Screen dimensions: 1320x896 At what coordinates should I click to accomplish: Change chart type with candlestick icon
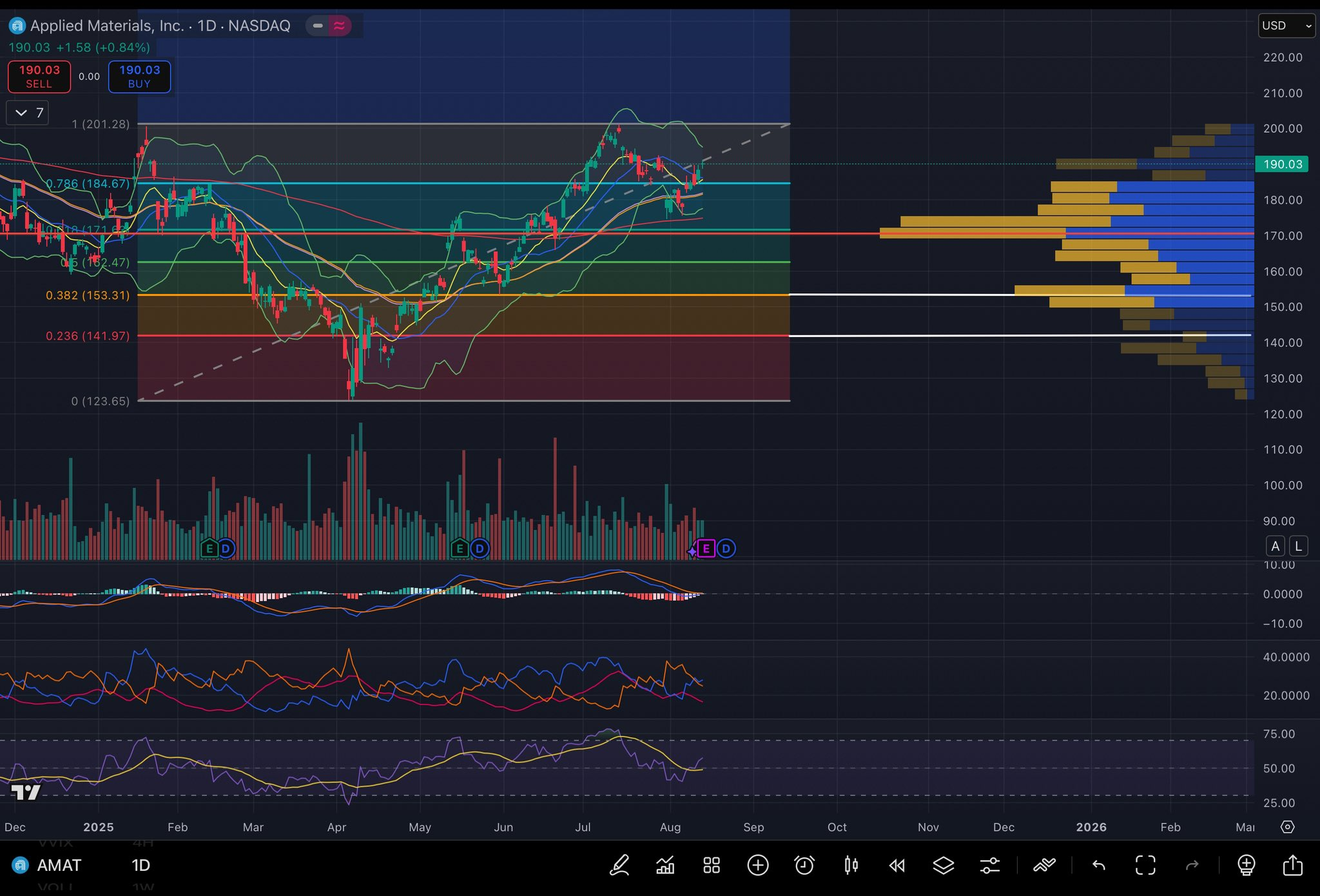tap(851, 865)
